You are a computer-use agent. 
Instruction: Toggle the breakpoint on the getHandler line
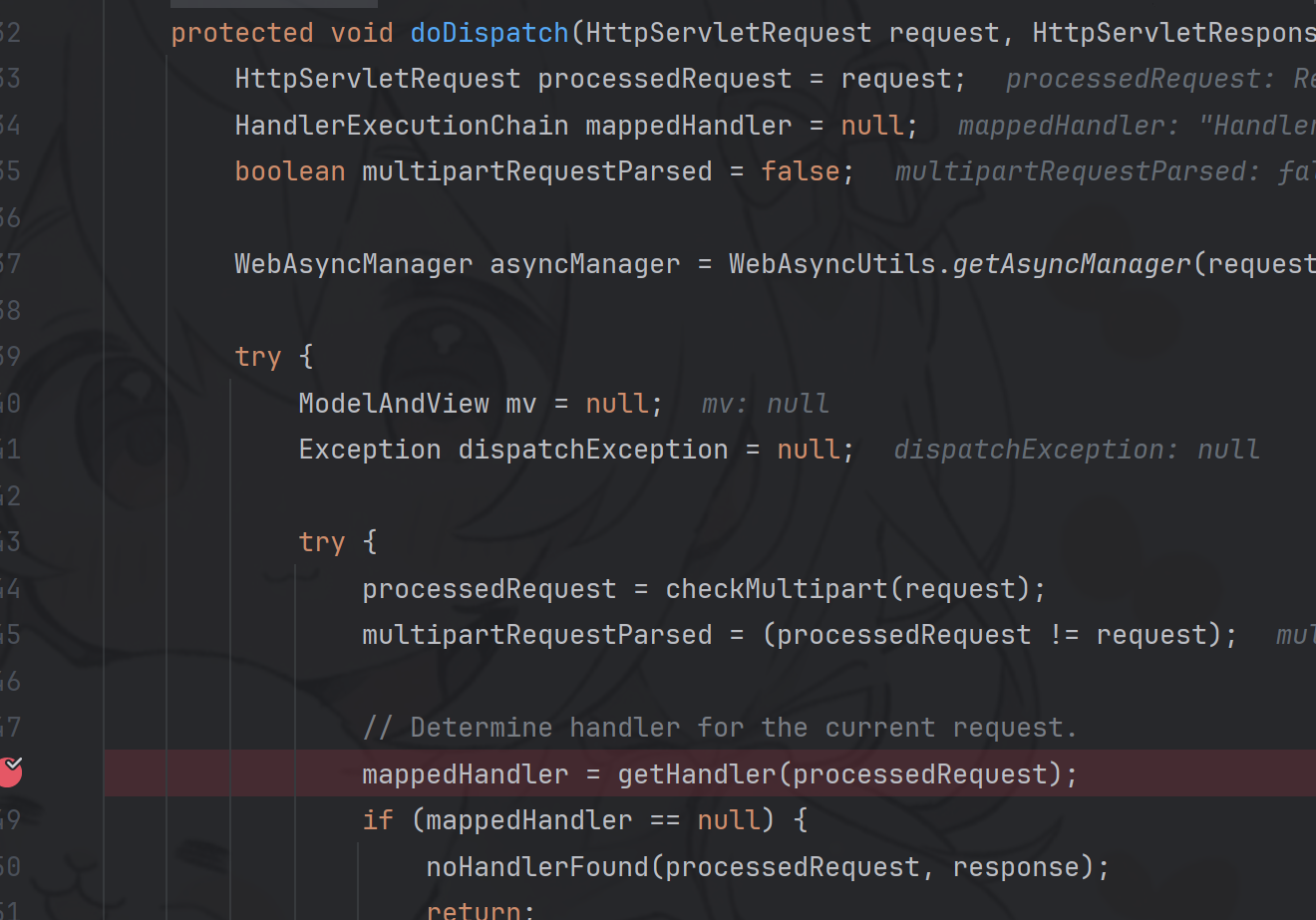click(x=9, y=771)
